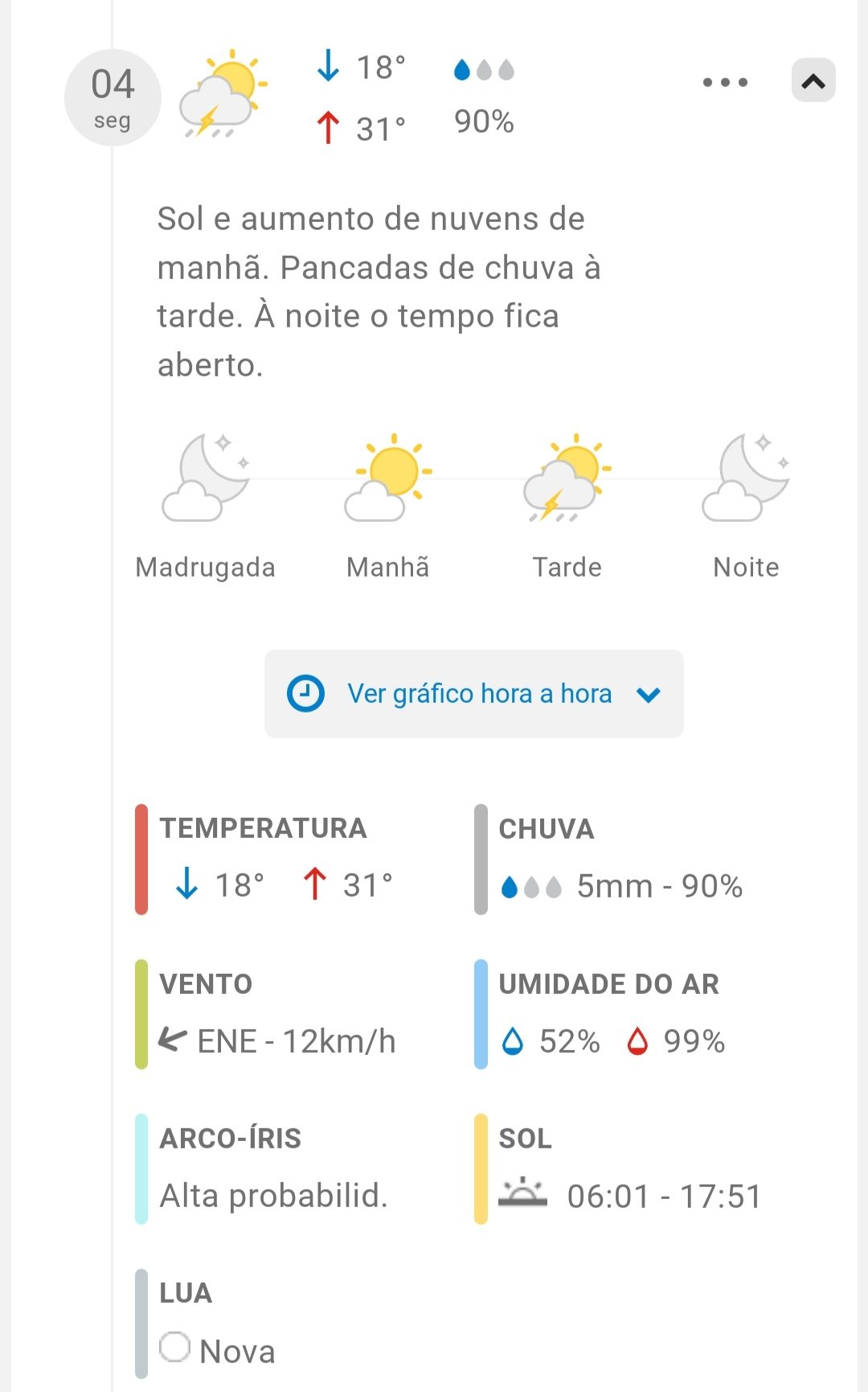Select the 04 seg date circle
The image size is (868, 1392).
coord(113,98)
